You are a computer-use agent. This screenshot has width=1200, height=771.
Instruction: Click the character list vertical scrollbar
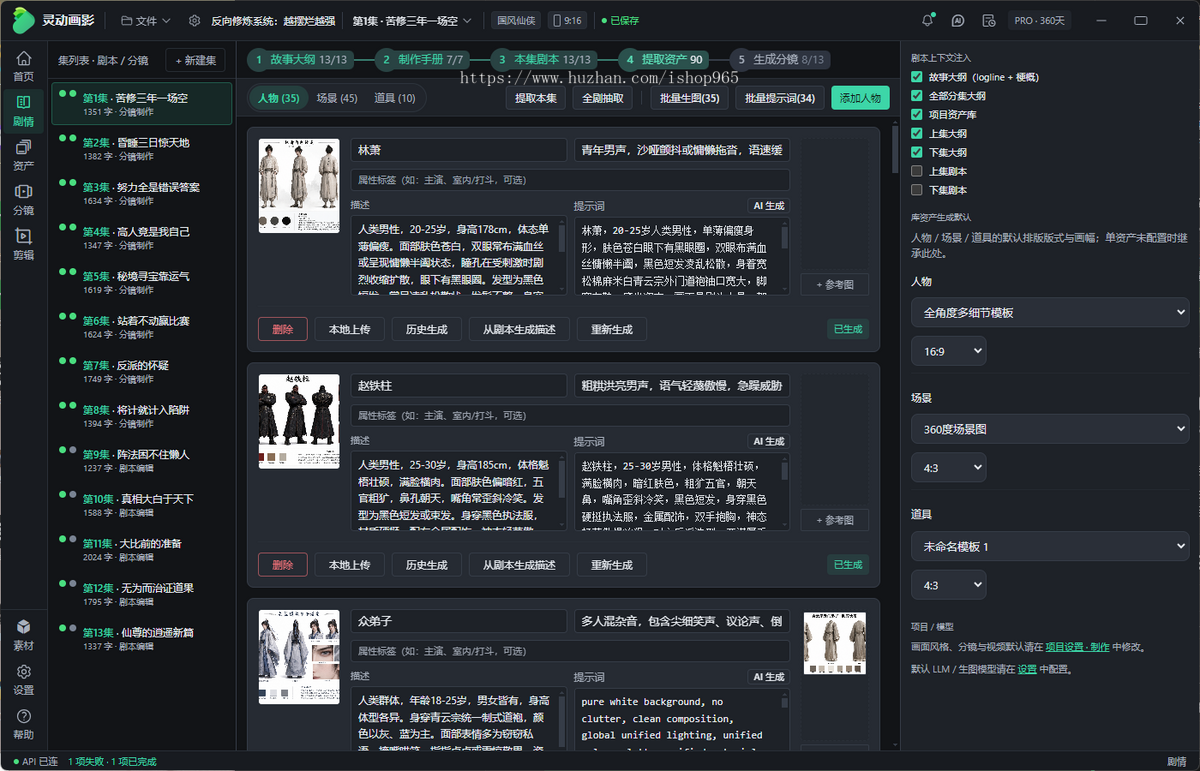pos(893,150)
